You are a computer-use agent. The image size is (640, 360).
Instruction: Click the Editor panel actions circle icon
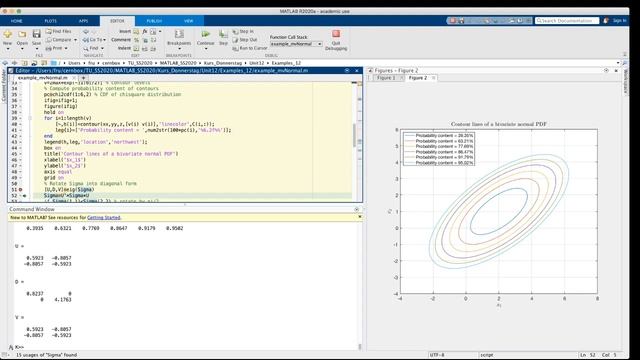point(347,71)
